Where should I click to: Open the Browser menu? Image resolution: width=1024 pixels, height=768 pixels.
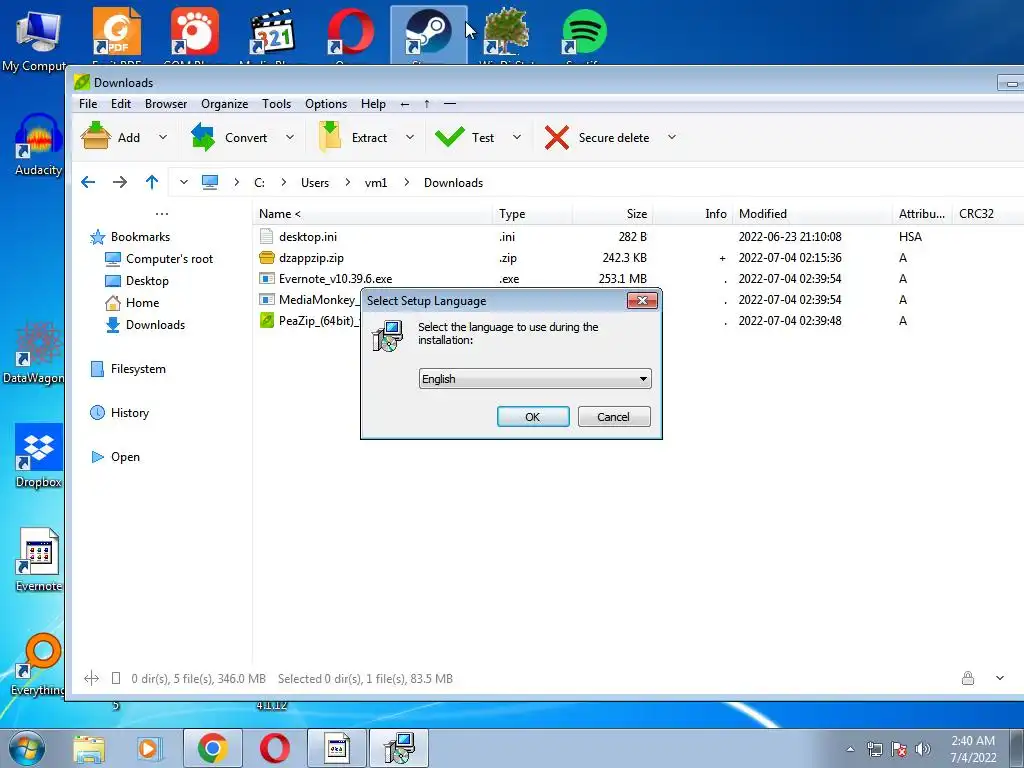click(166, 104)
